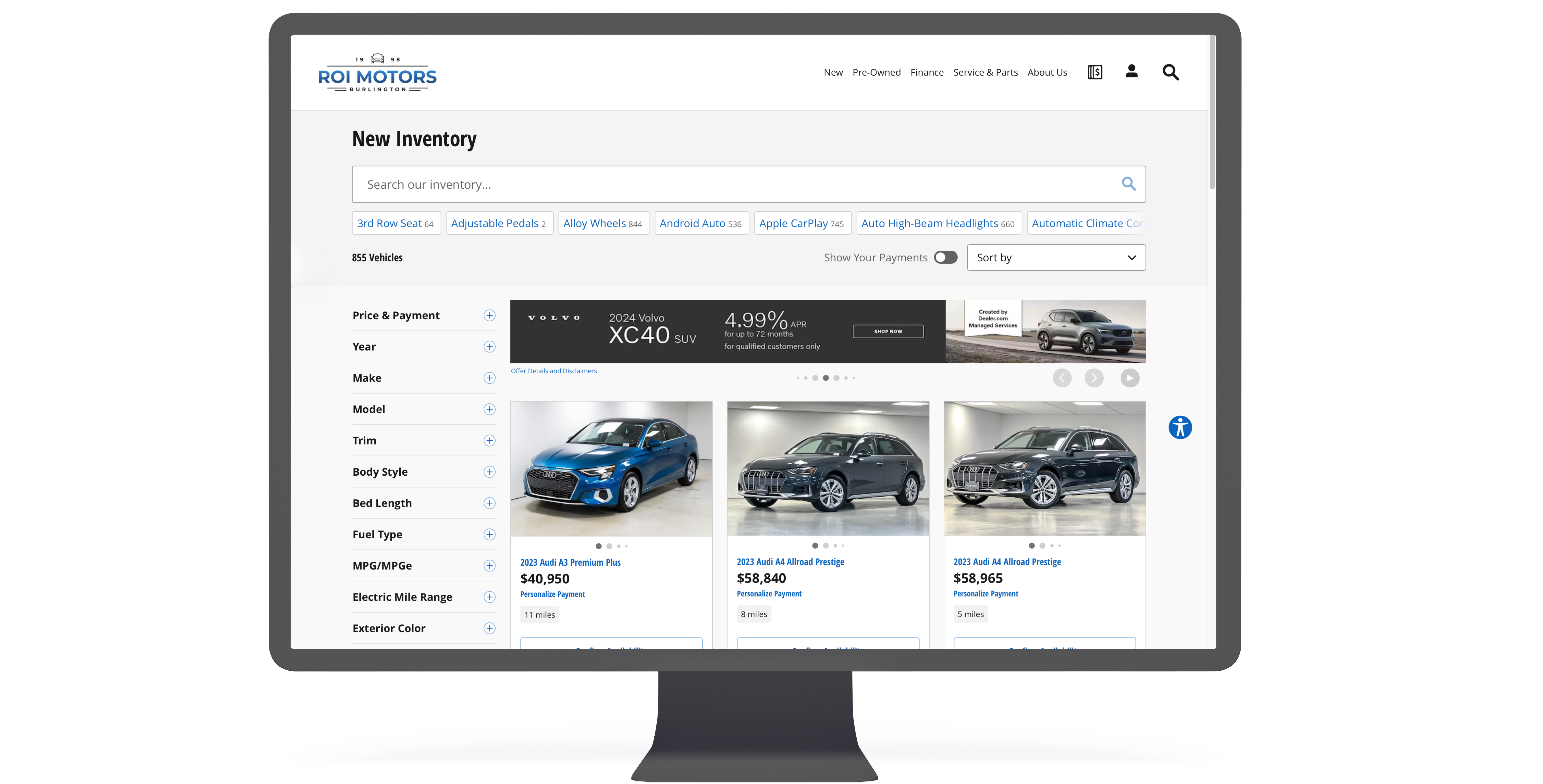Open the New menu item
Screen dimensions: 1543x784
click(833, 72)
